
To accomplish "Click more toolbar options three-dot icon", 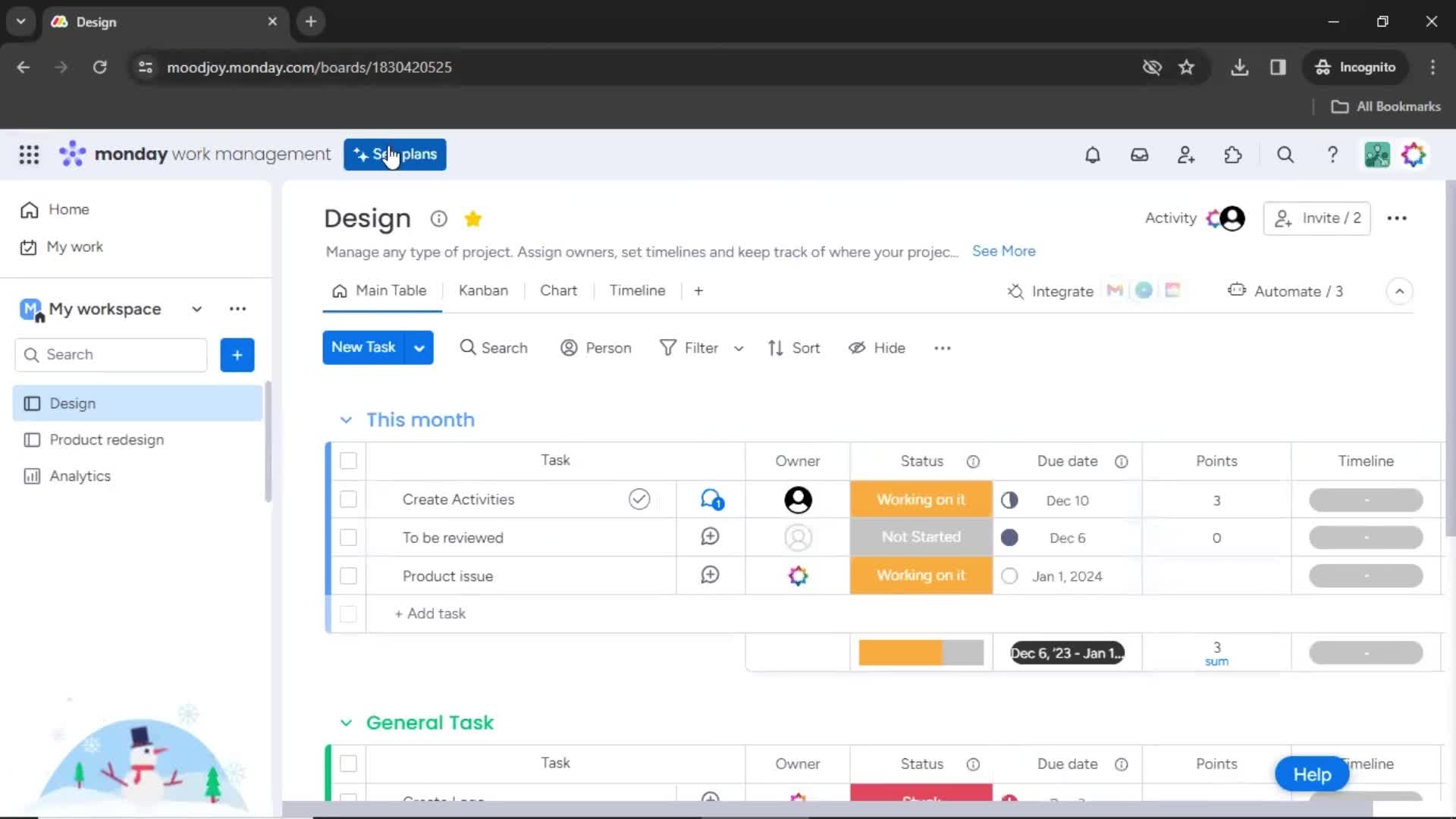I will coord(943,348).
